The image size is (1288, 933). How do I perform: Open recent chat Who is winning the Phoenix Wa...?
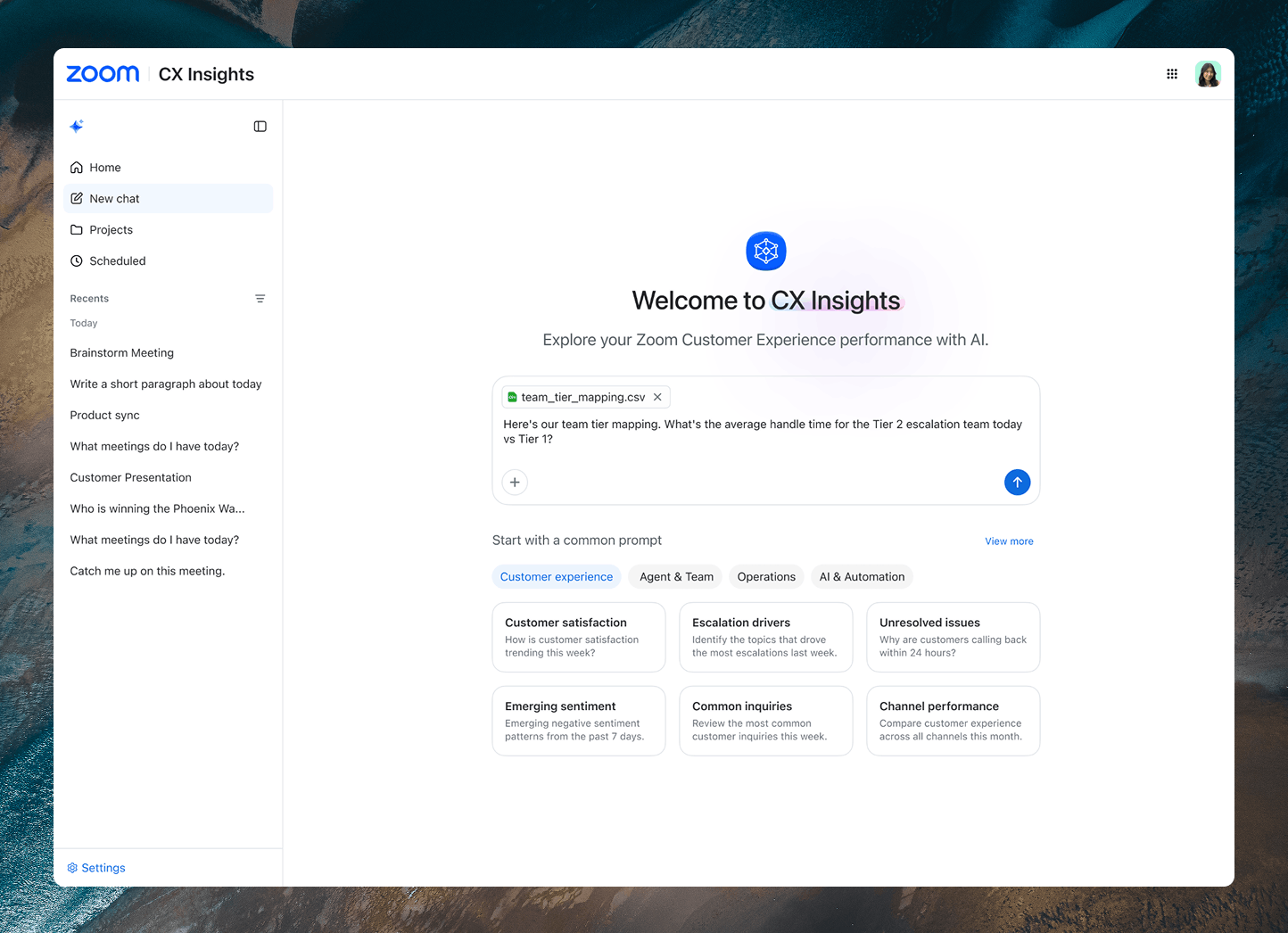[x=158, y=509]
